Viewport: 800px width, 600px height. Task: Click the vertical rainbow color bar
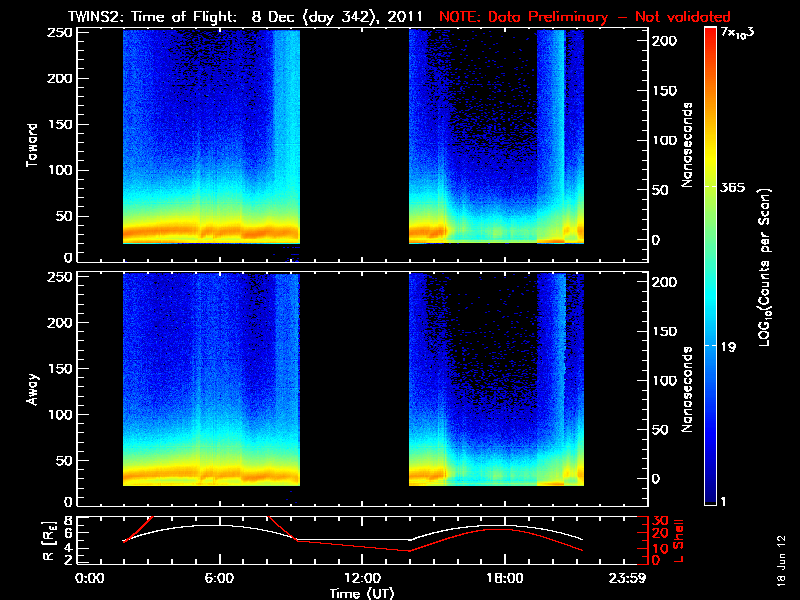click(710, 266)
